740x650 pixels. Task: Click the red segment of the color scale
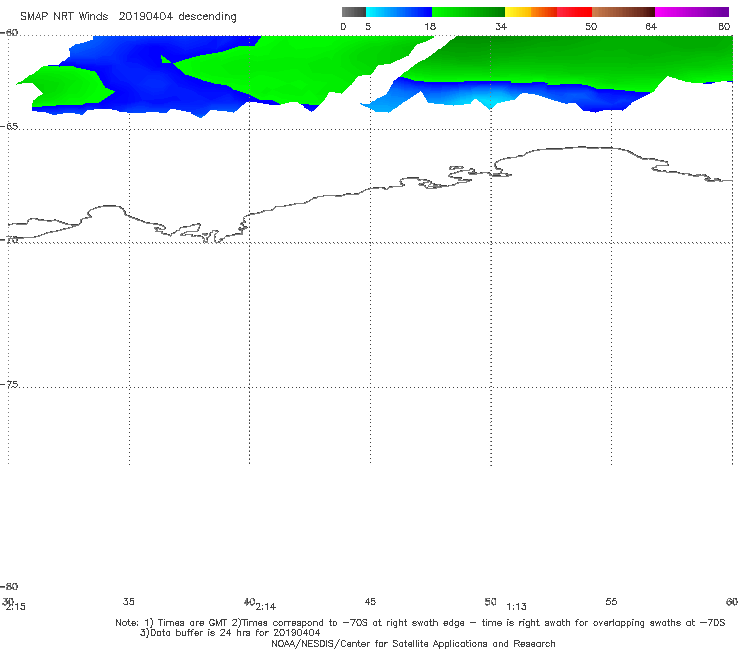(x=574, y=12)
